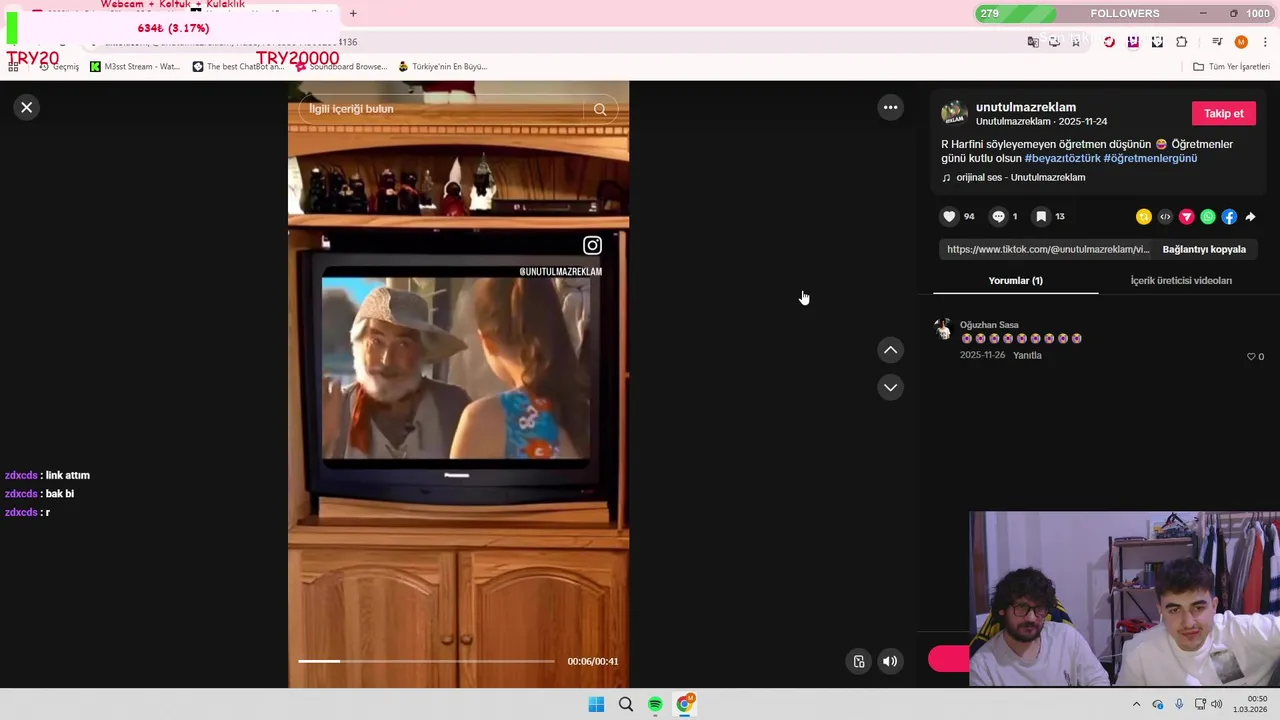Click the #beyazıtöztürk hashtag

click(1062, 158)
